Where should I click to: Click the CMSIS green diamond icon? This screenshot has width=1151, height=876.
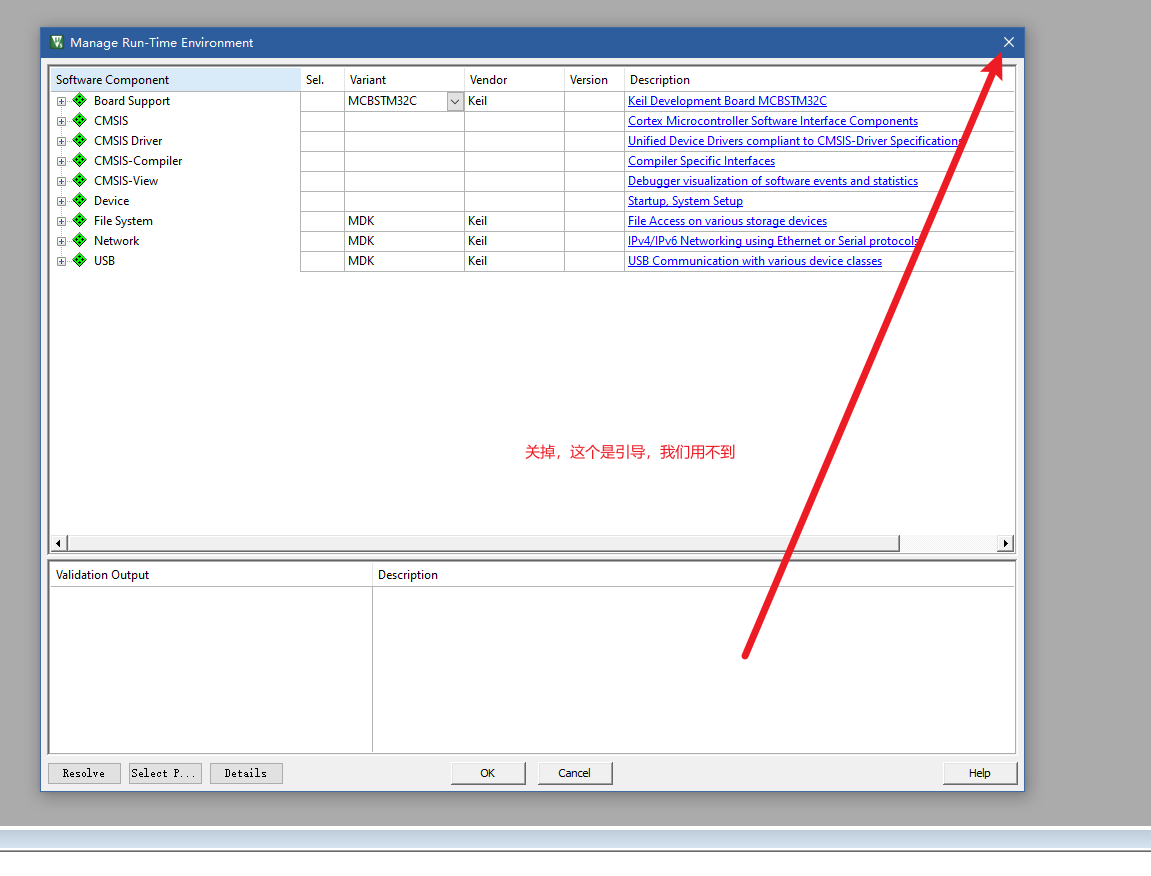[x=80, y=120]
